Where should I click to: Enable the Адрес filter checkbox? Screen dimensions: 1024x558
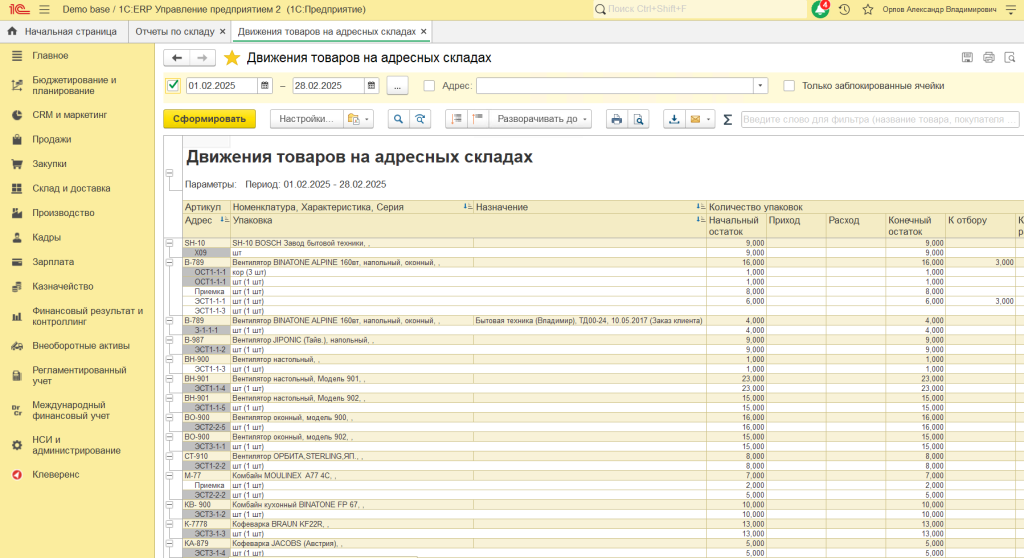pos(429,86)
